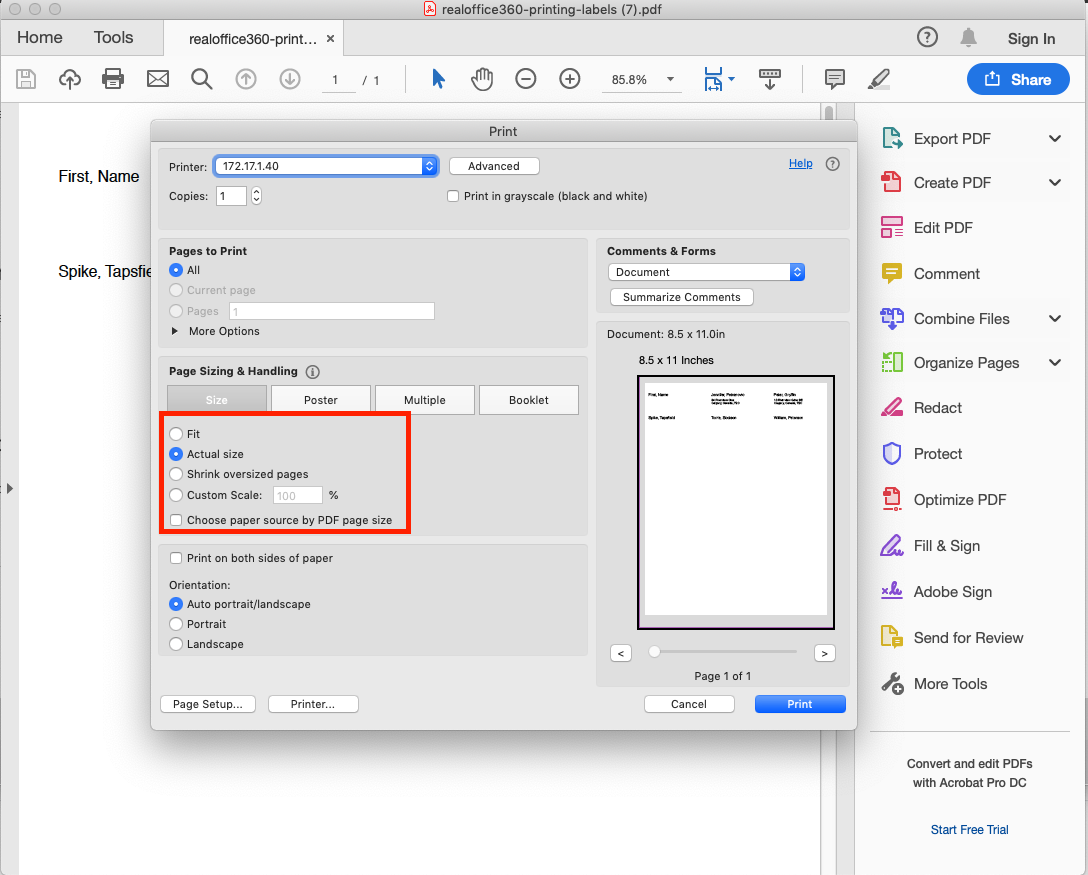Expand the Create PDF chevron
The height and width of the screenshot is (875, 1088).
pyautogui.click(x=1055, y=182)
